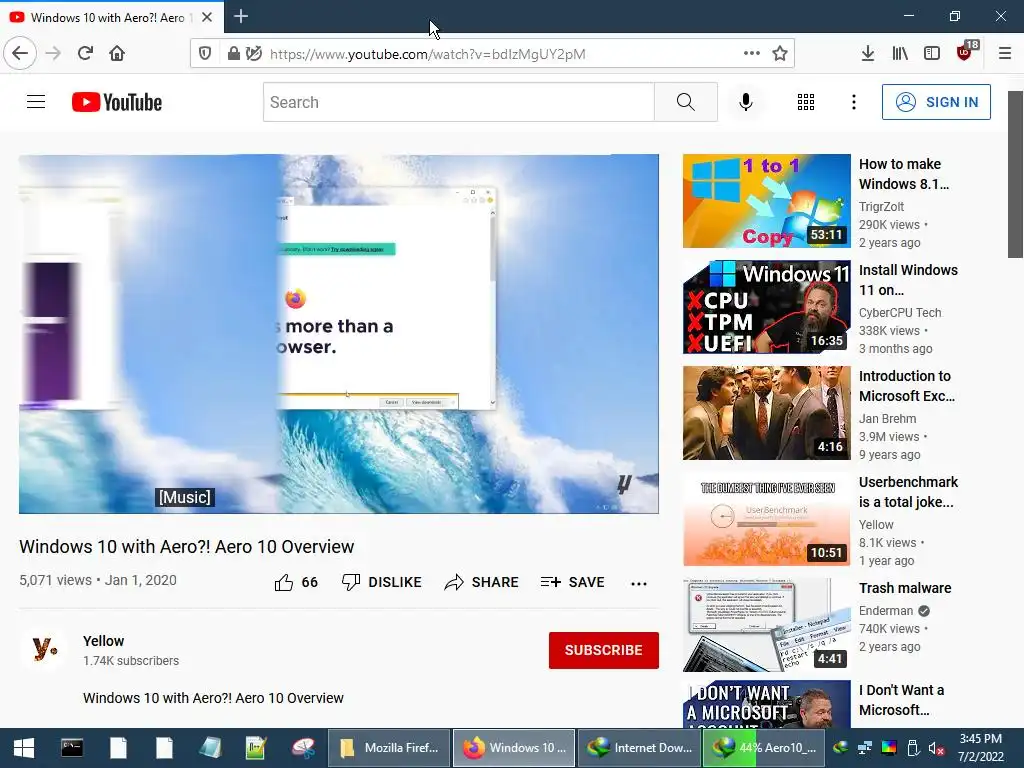The width and height of the screenshot is (1024, 768).
Task: Save the video to a playlist
Action: [x=573, y=582]
